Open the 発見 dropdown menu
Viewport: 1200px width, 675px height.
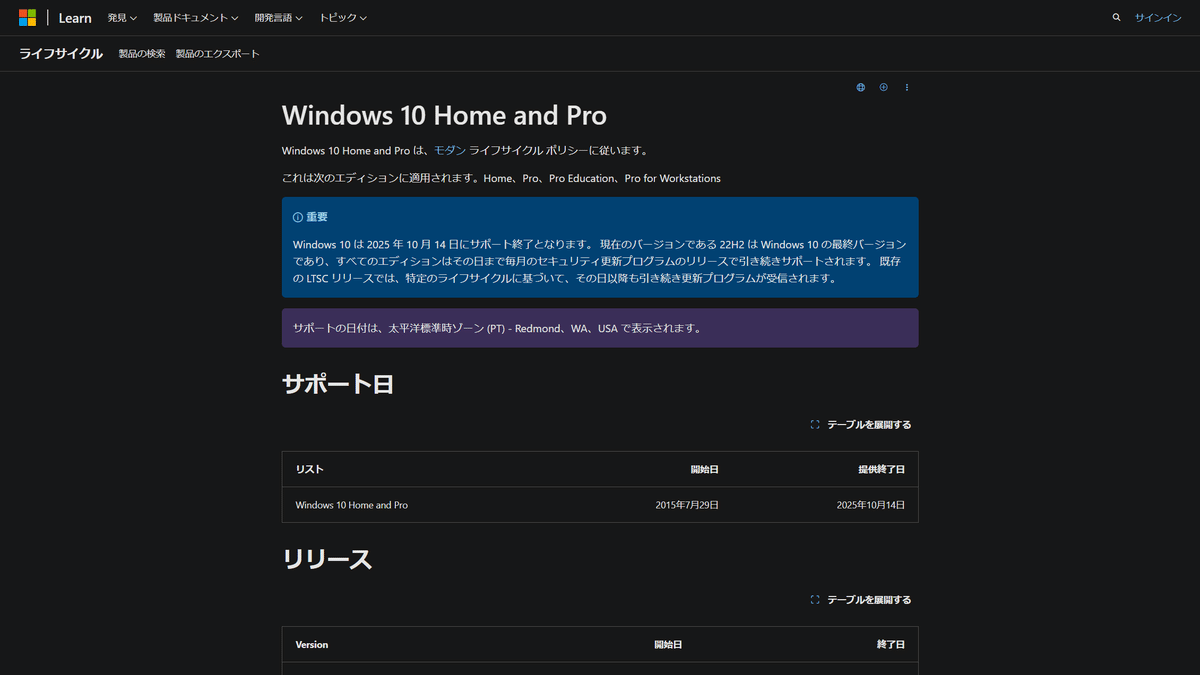pos(122,18)
